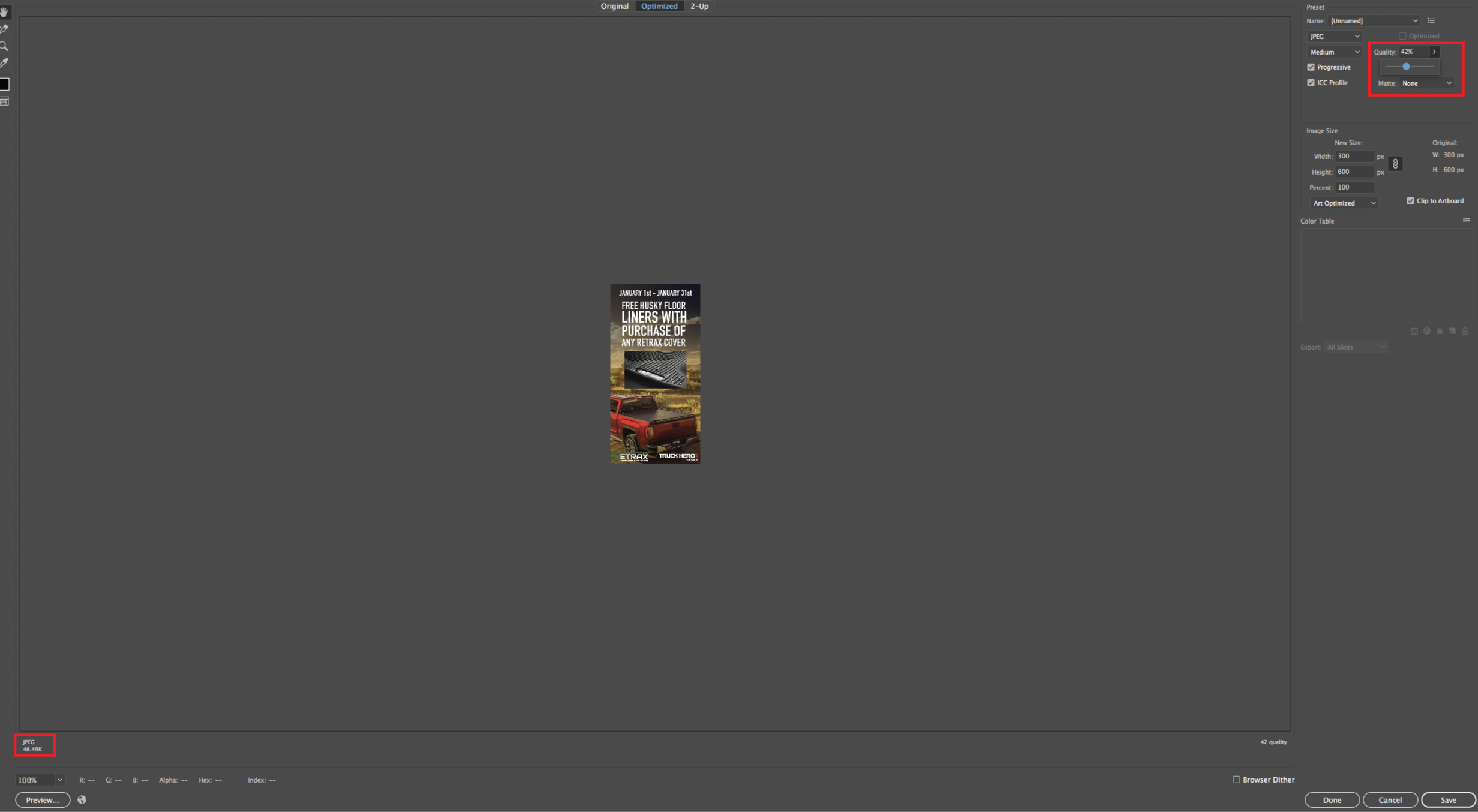Click the 'Index: --' readout
This screenshot has height=812, width=1478.
tap(262, 780)
